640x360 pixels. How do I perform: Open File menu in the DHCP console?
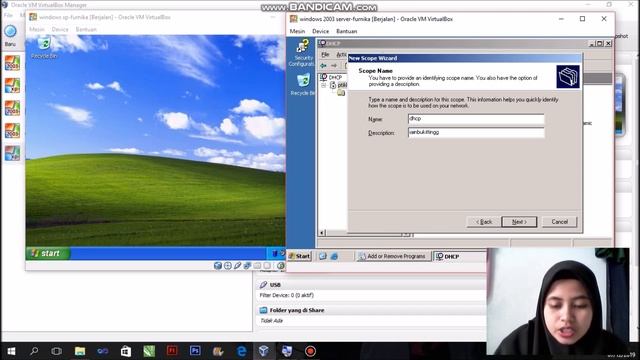click(x=325, y=54)
